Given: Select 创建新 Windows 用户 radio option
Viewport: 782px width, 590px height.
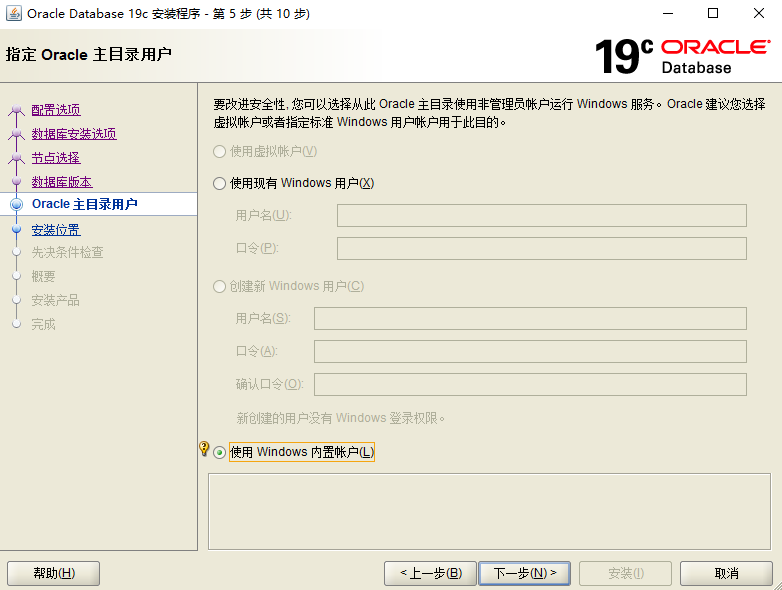Looking at the screenshot, I should 220,286.
